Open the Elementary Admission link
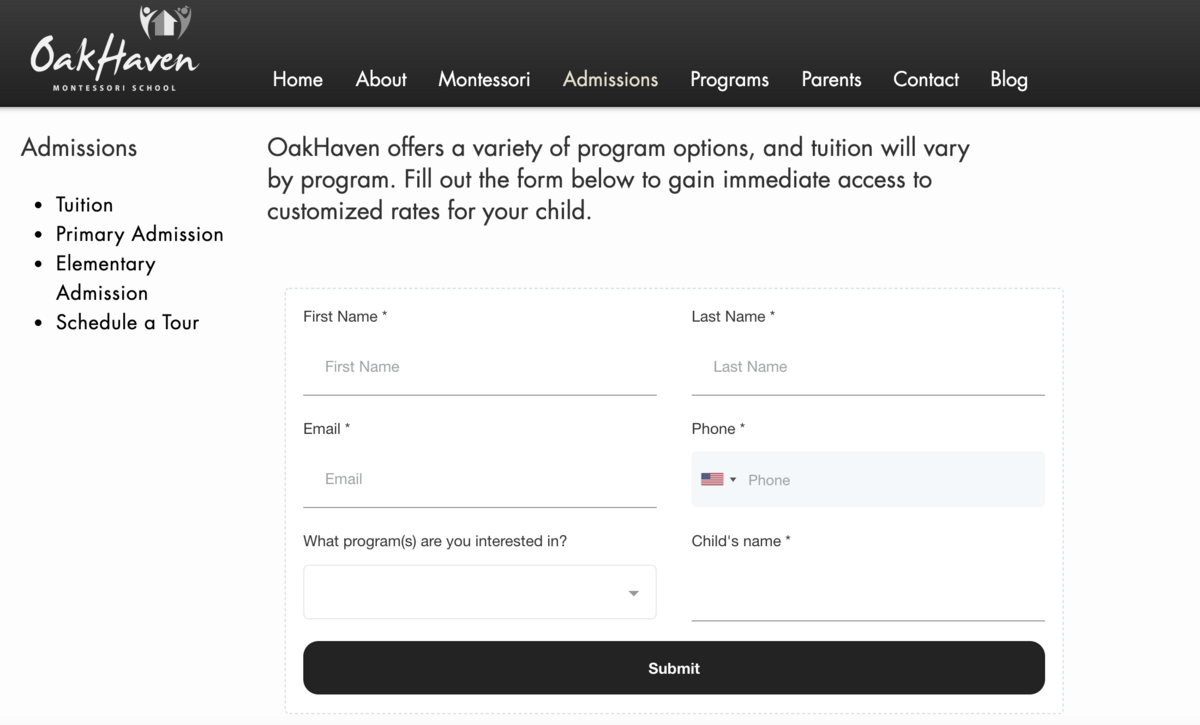 (x=105, y=278)
